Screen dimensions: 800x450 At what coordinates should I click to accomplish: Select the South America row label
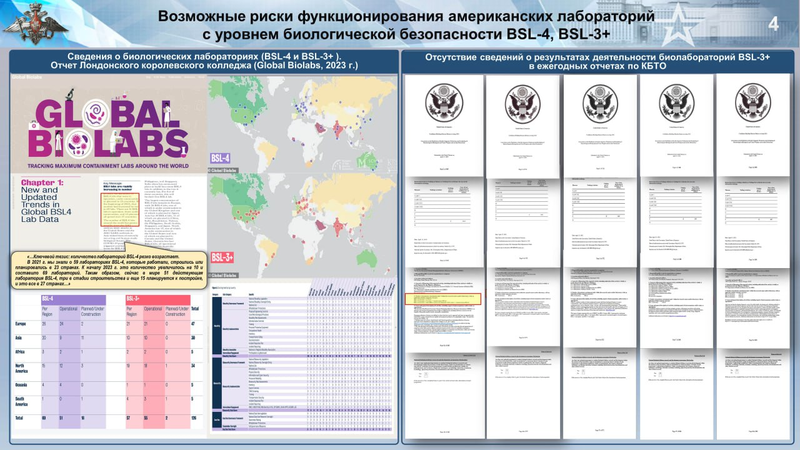click(x=21, y=402)
